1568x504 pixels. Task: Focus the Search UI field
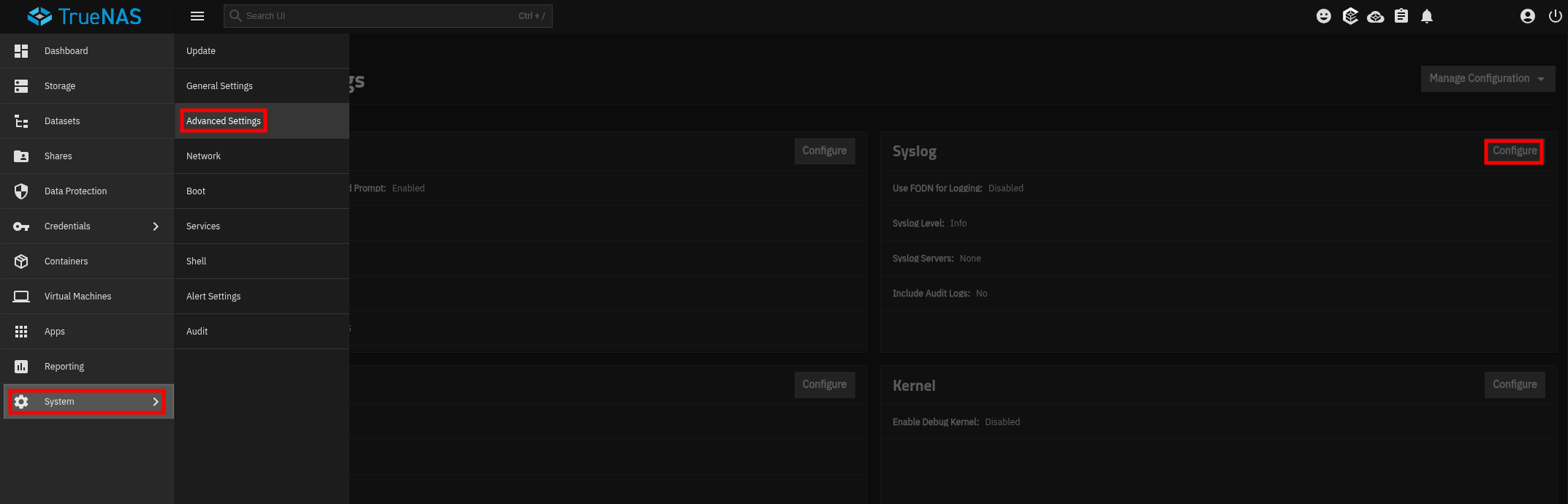point(388,16)
